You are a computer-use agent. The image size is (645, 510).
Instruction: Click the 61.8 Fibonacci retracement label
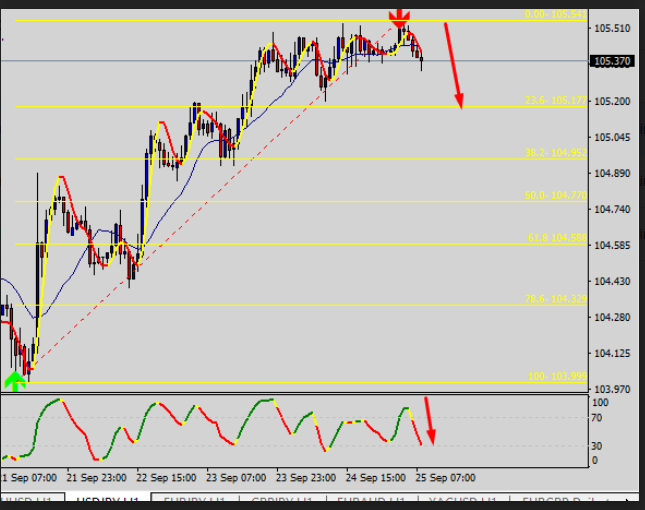point(555,238)
